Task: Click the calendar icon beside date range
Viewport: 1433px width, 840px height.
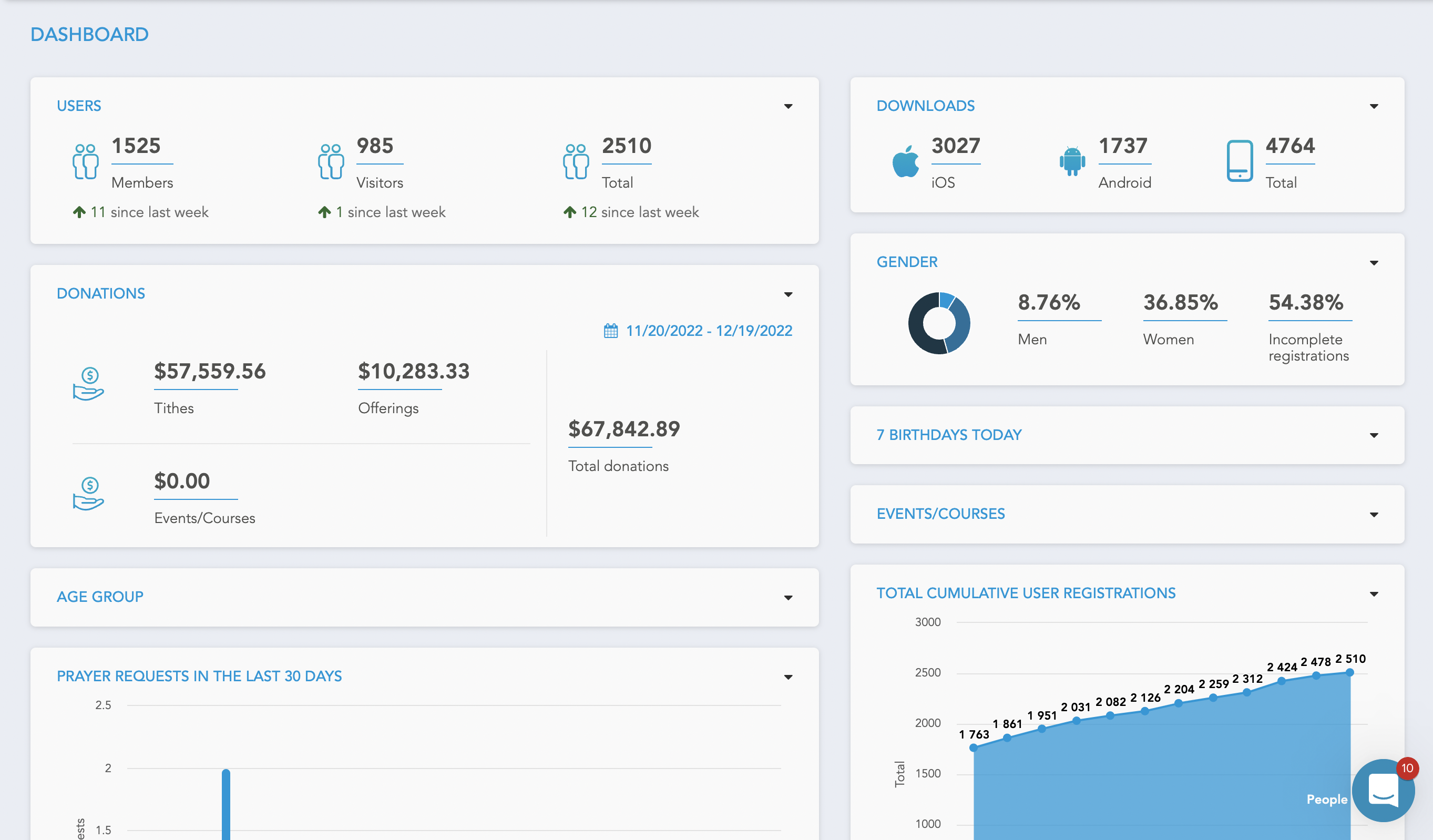Action: (x=611, y=331)
